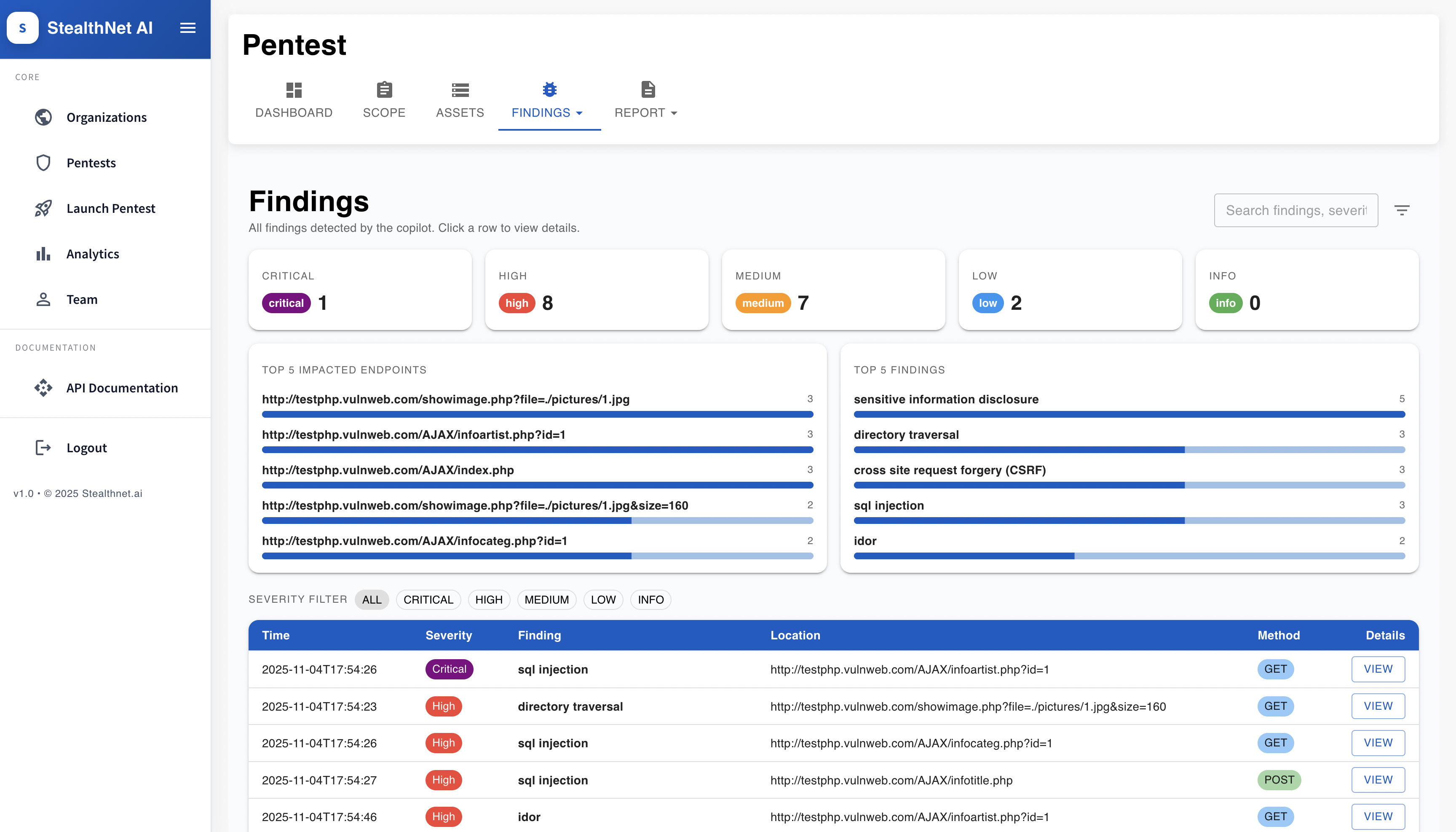This screenshot has height=832, width=1456.
Task: Open Analytics via the bar chart icon
Action: [x=43, y=254]
